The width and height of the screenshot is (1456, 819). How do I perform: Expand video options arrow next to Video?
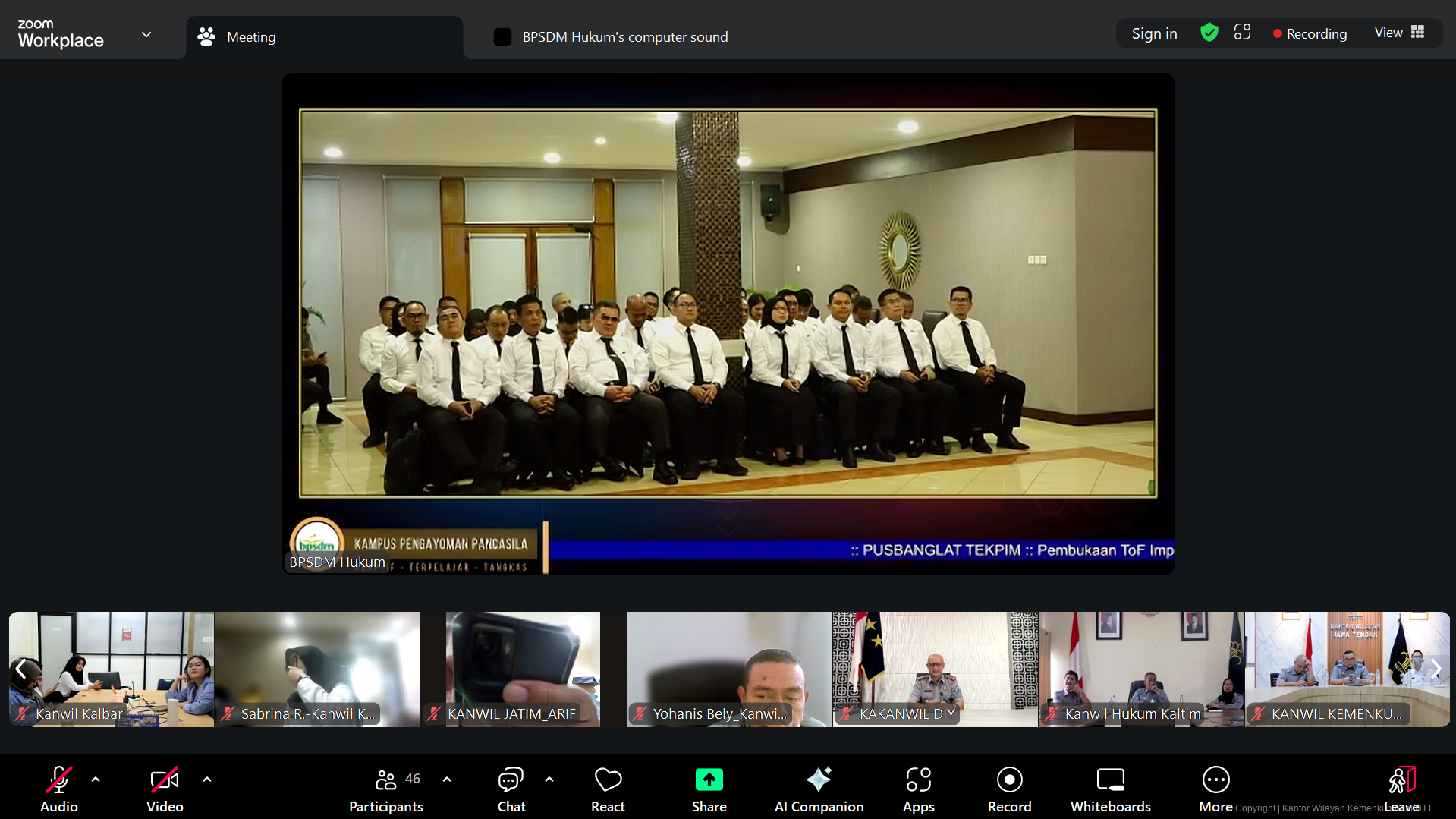click(207, 780)
